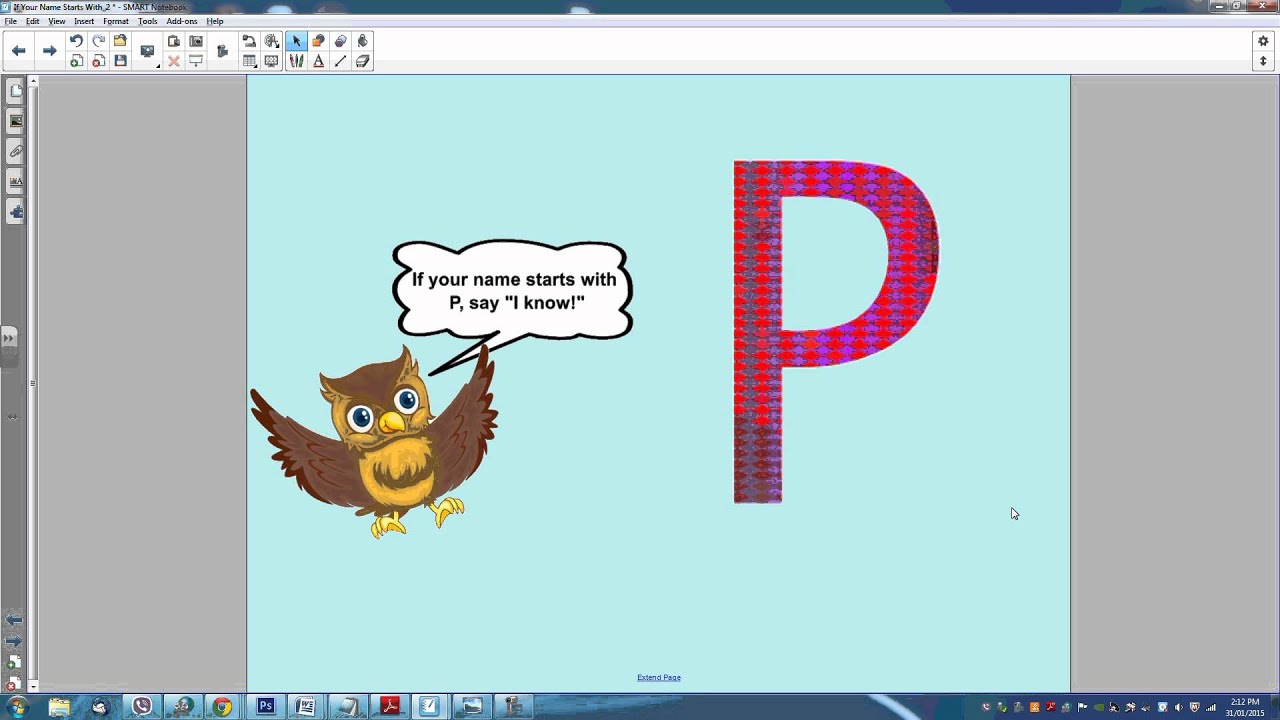Screen dimensions: 1280x720
Task: Open the Tools menu
Action: click(148, 21)
